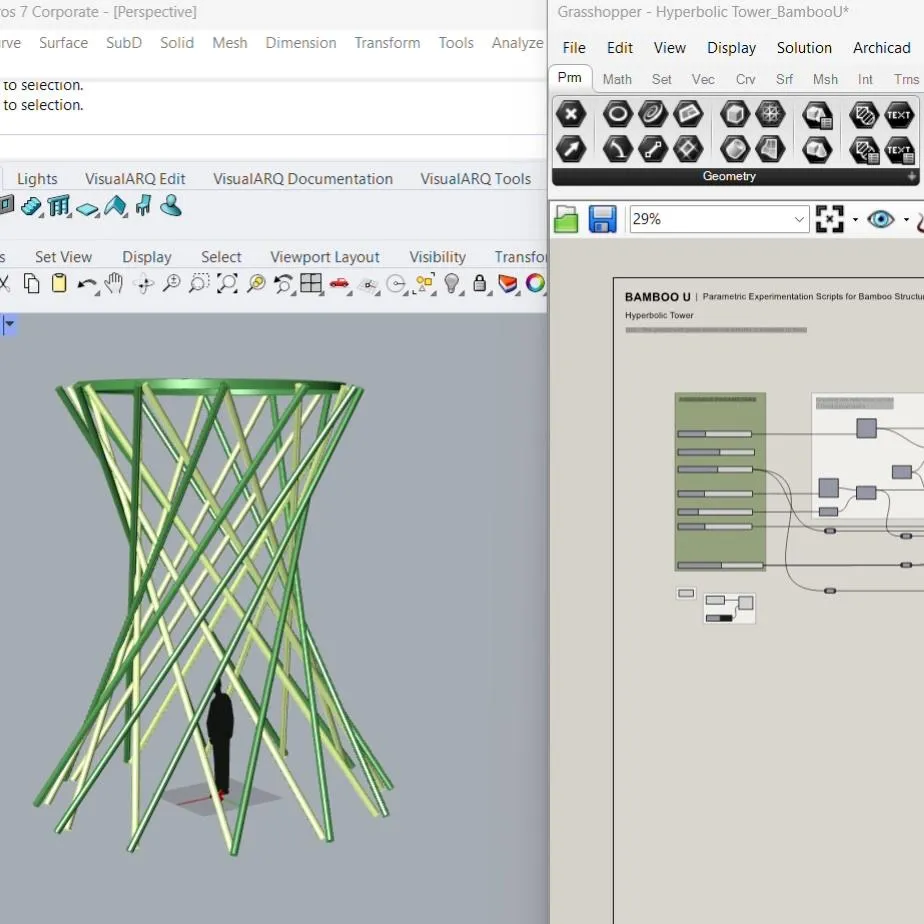
Task: Toggle Grasshopper preview eye icon
Action: coord(880,219)
